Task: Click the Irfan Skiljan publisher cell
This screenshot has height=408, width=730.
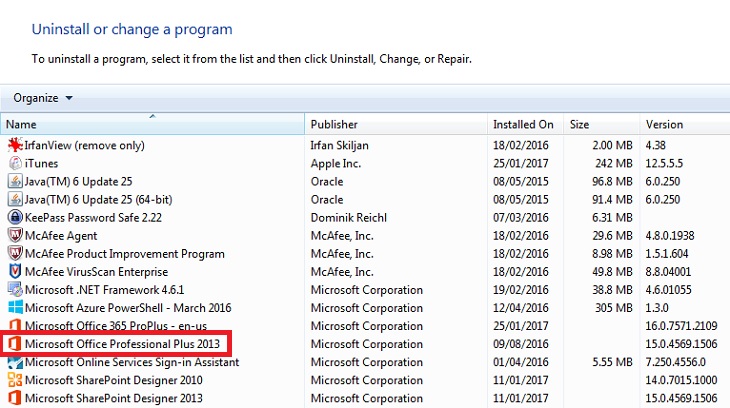Action: (339, 145)
